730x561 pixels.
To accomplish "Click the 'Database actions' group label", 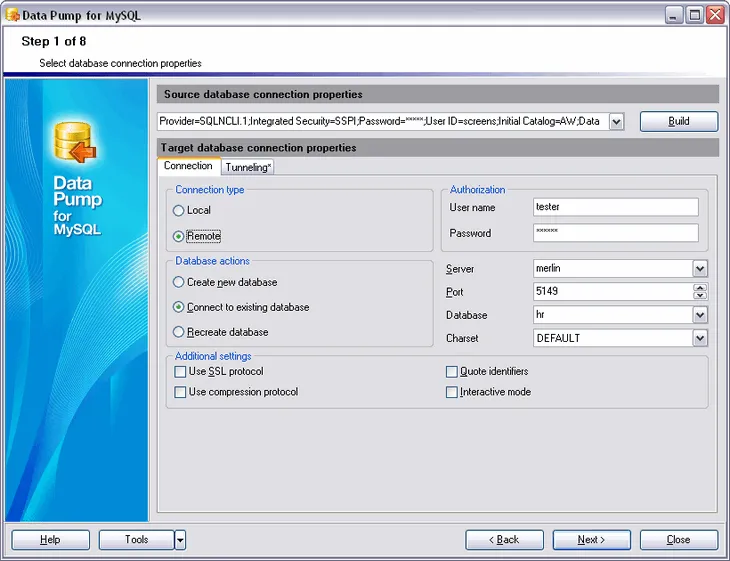I will coord(212,261).
